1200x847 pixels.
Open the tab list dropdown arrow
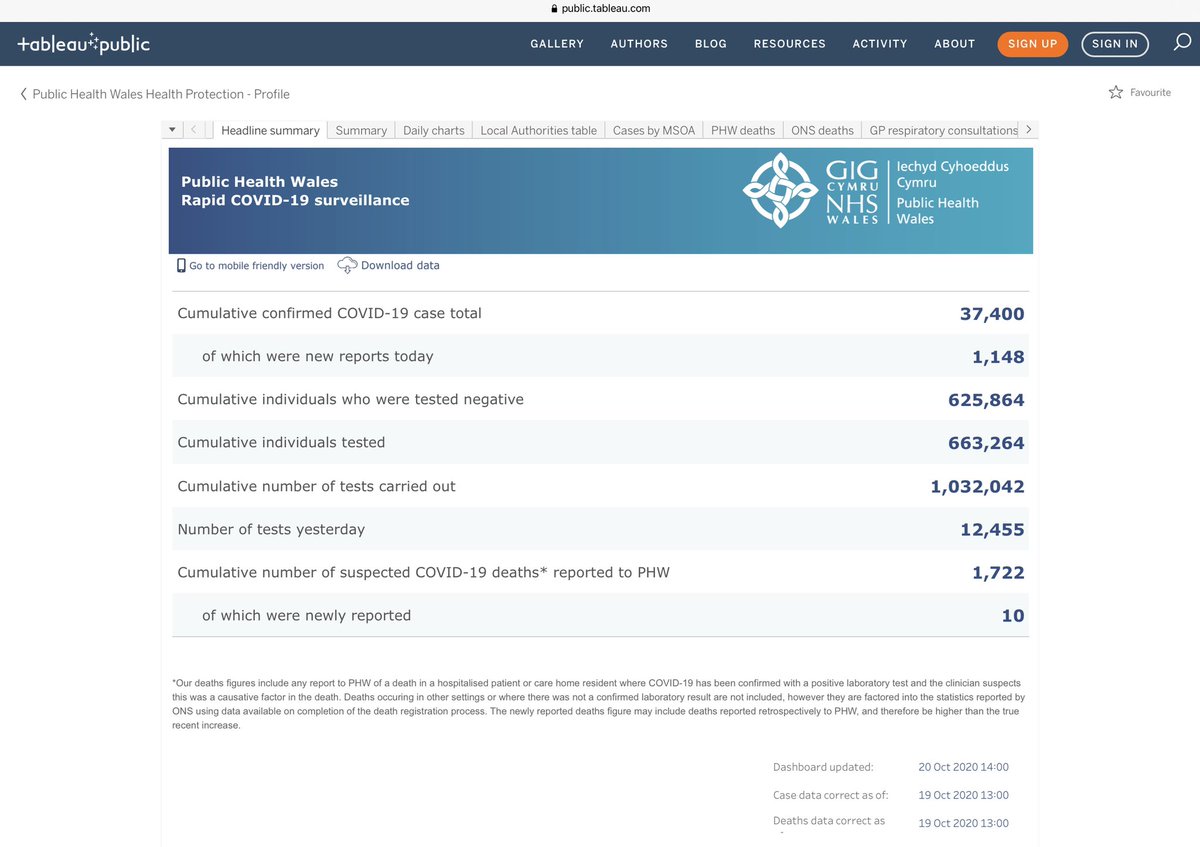click(172, 130)
